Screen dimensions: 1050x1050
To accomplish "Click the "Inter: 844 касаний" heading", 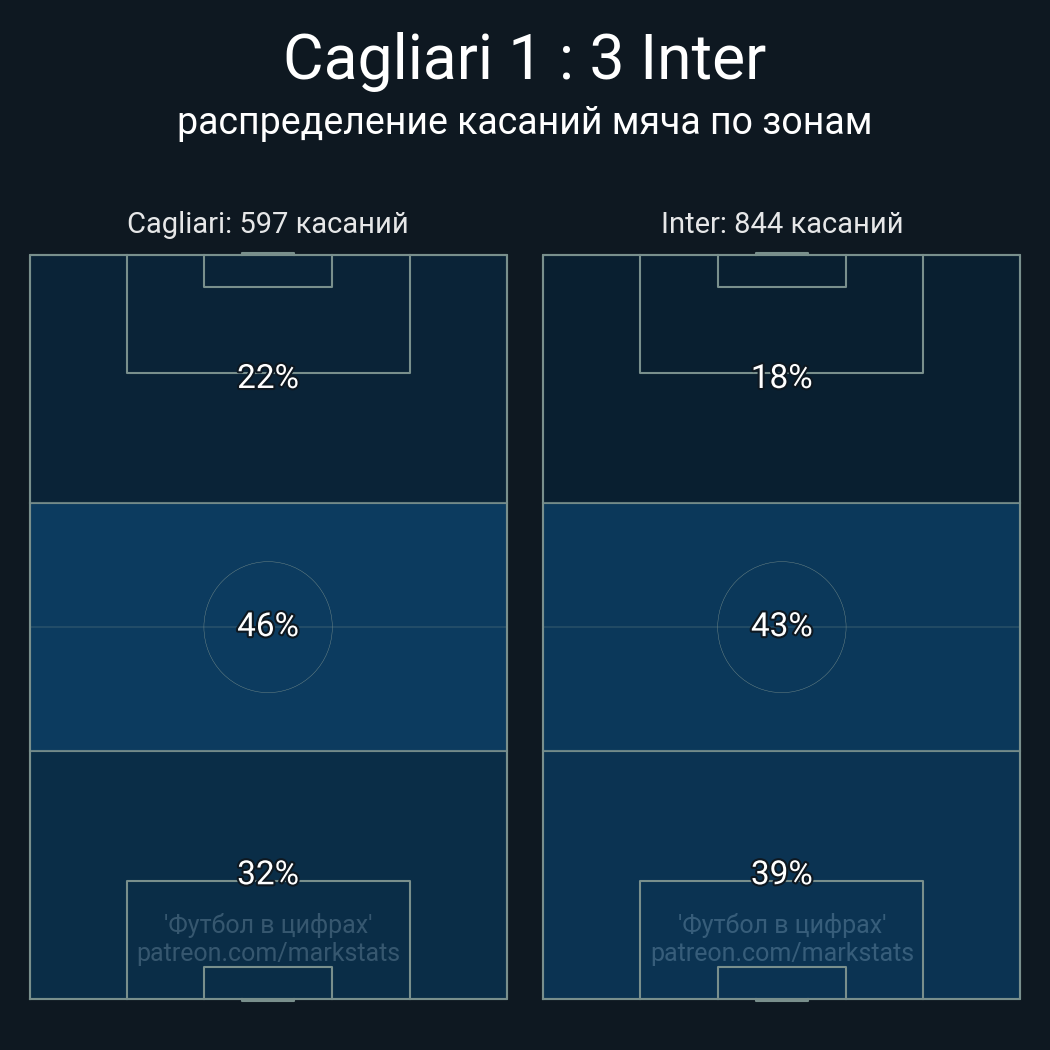I will coord(782,223).
